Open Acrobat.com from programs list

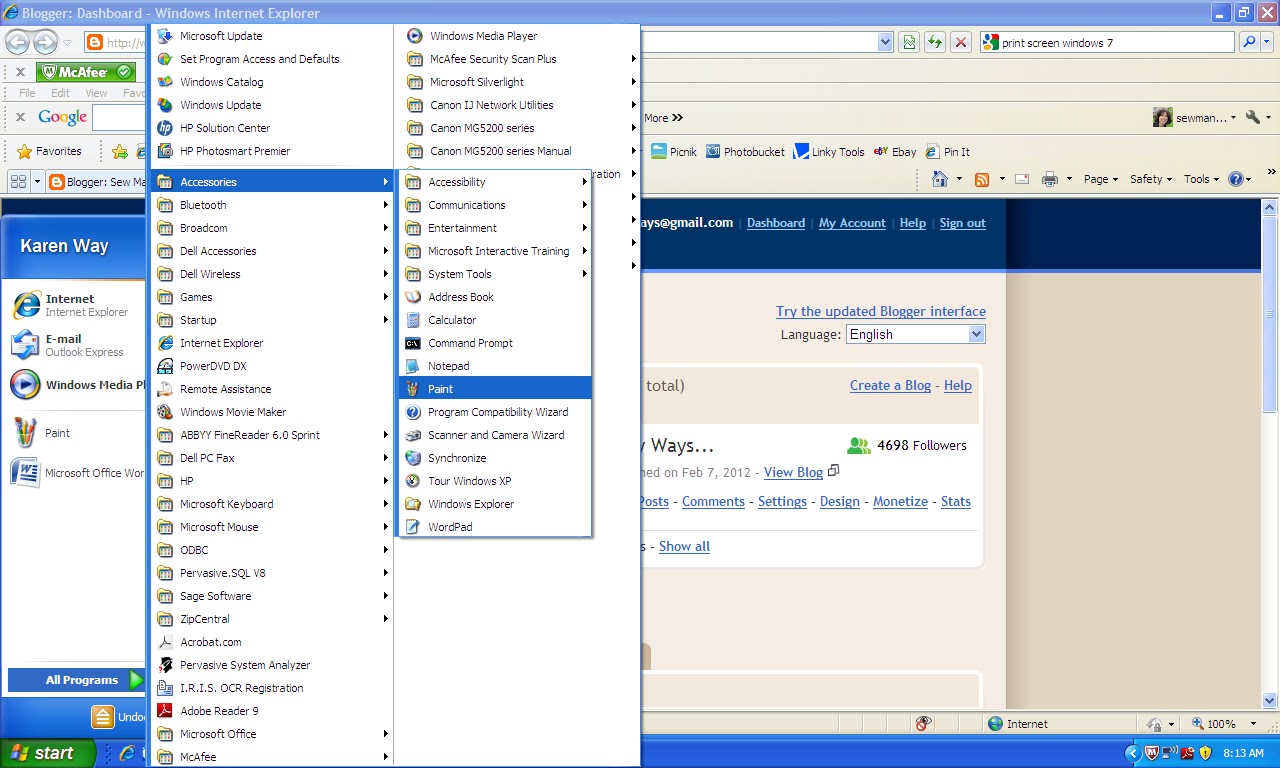(x=272, y=642)
